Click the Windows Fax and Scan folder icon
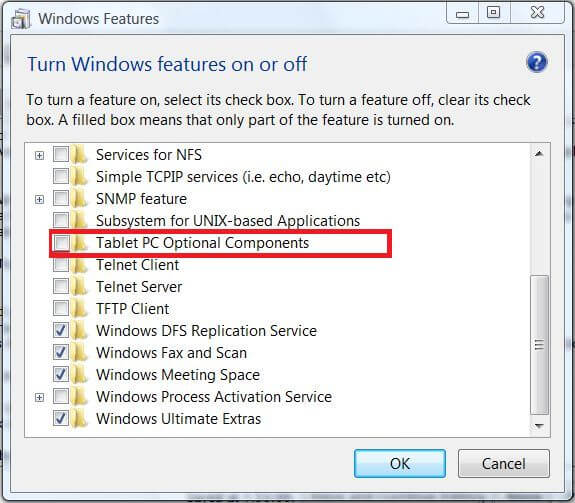 (x=79, y=352)
